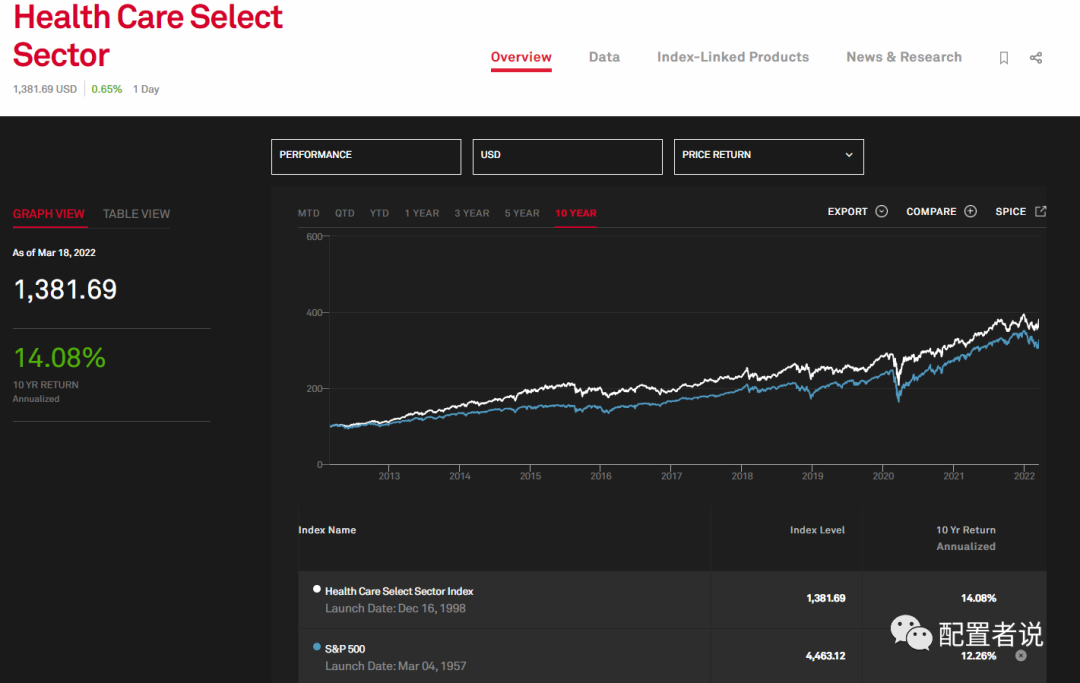Click the PRICE RETURN dropdown chevron
Viewport: 1080px width, 683px height.
849,155
